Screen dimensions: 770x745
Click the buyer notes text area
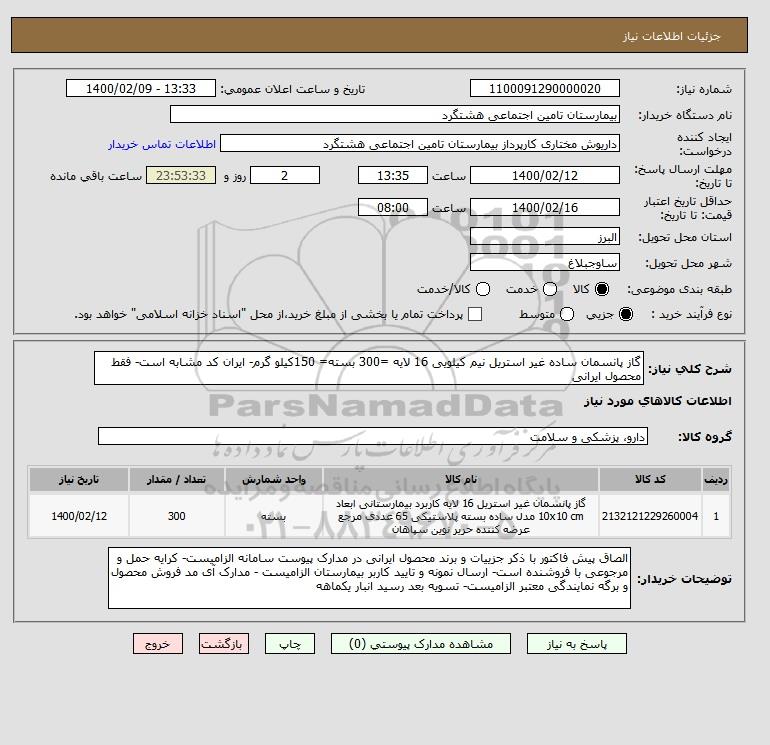pyautogui.click(x=369, y=579)
